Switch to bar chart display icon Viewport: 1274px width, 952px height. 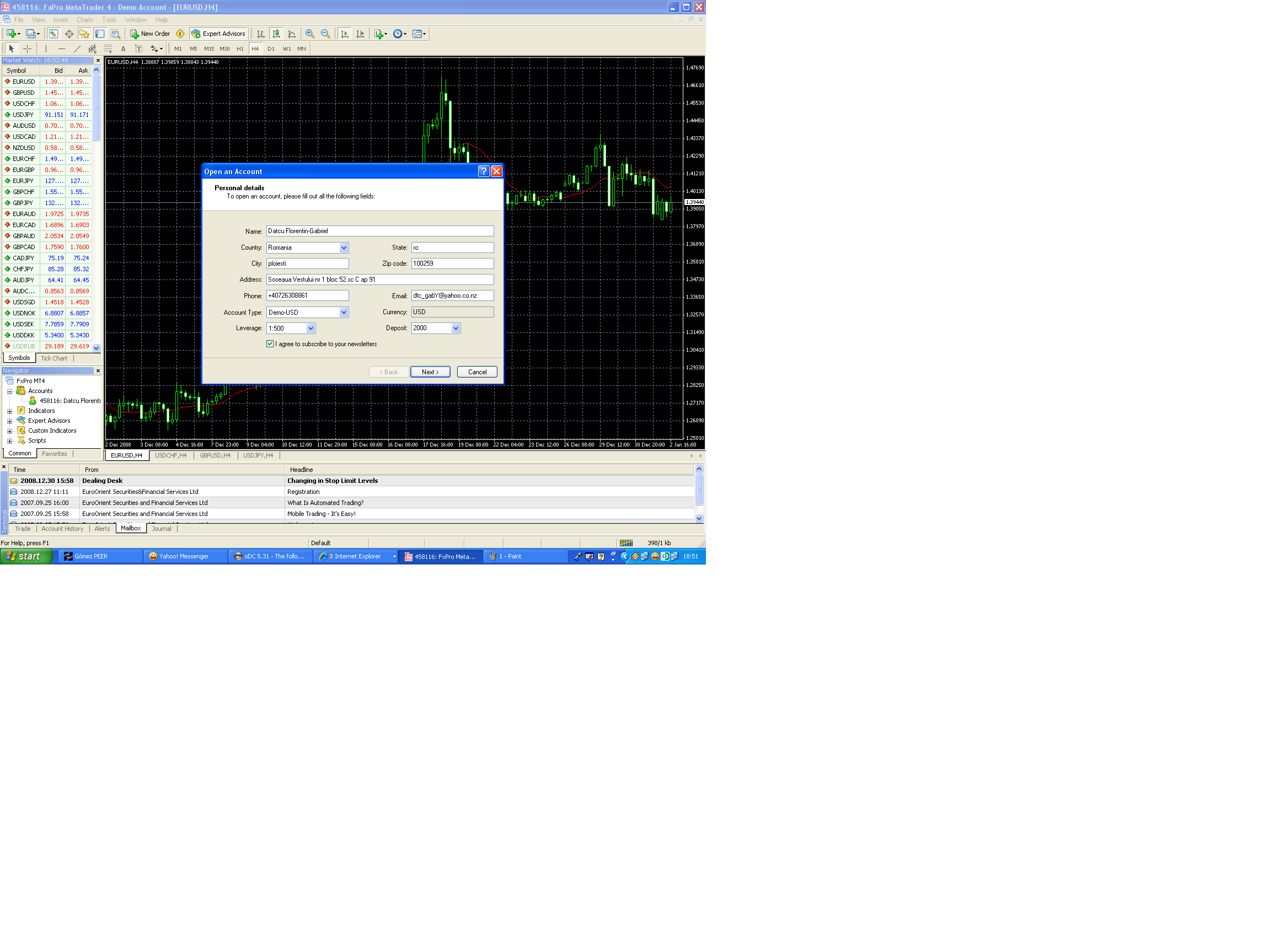pos(261,34)
